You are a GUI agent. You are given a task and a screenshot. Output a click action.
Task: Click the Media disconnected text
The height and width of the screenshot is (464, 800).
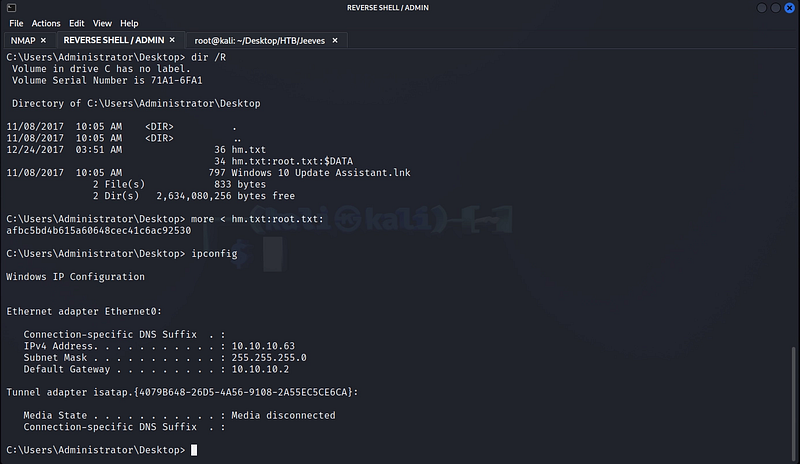[x=284, y=416]
